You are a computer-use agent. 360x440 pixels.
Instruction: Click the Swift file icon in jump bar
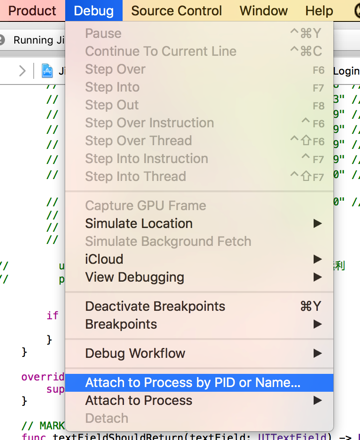coord(47,71)
